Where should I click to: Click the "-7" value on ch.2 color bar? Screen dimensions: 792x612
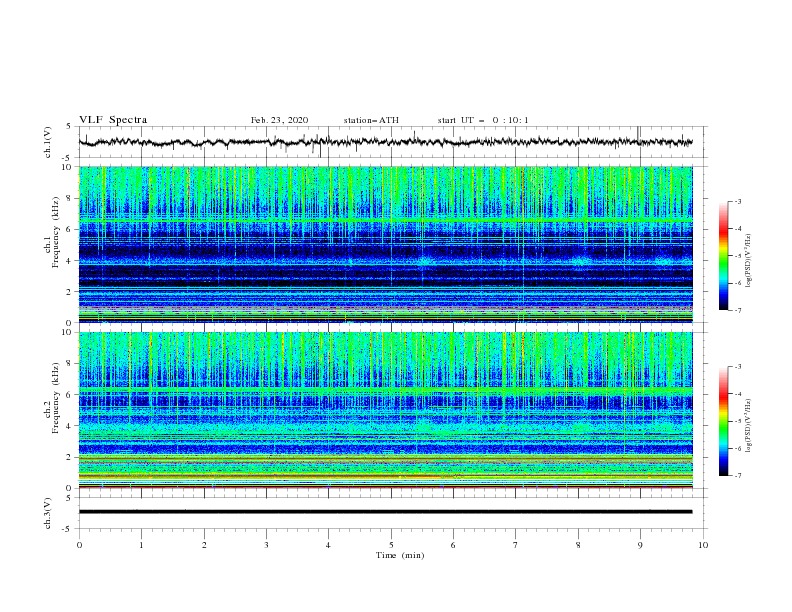[x=738, y=476]
